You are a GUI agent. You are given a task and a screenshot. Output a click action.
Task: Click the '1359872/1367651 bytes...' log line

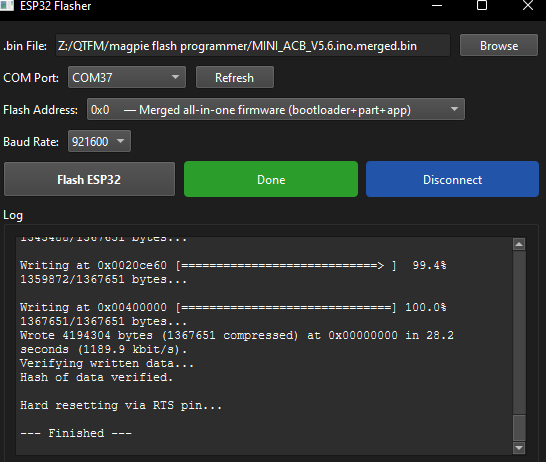tap(103, 280)
